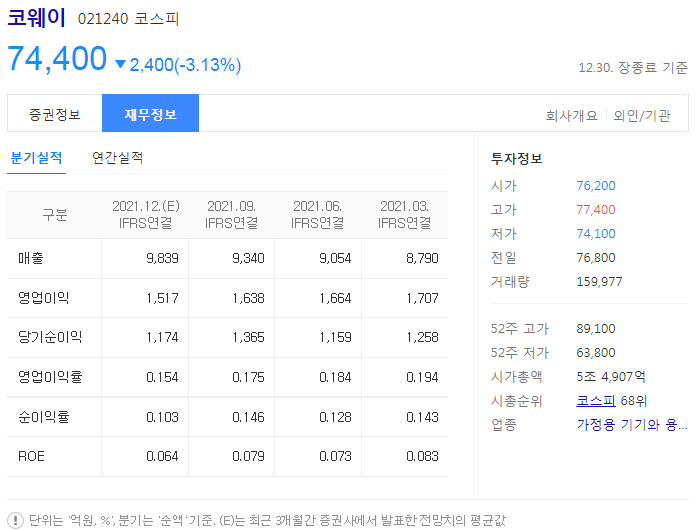Click the ROE row label
This screenshot has height=530, width=698.
point(31,456)
